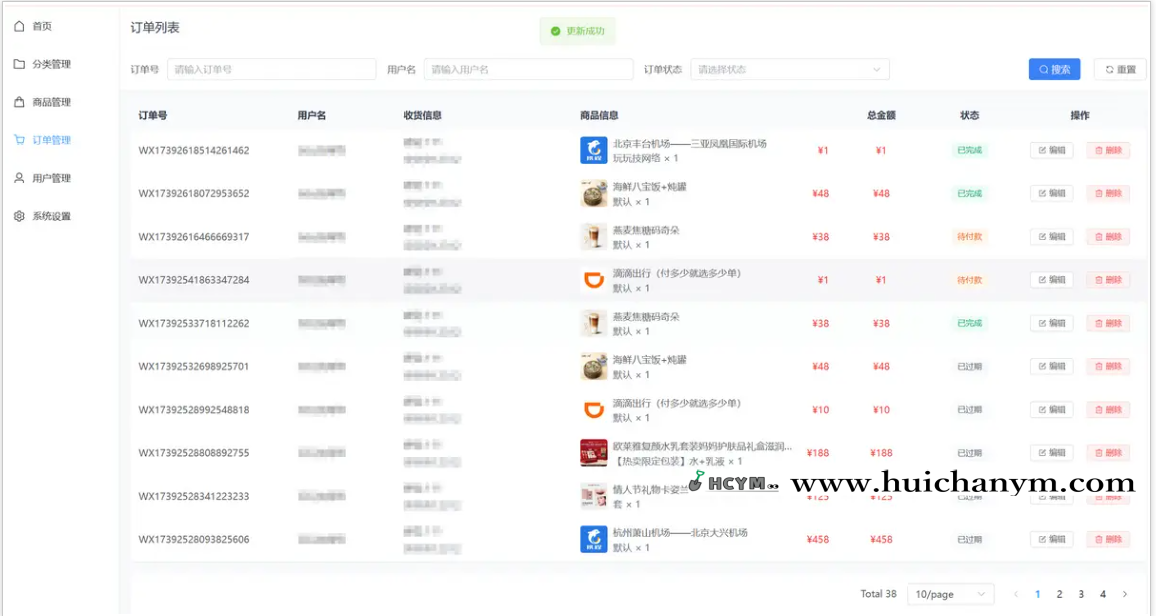The width and height of the screenshot is (1156, 616).
Task: Open 订单管理 in the sidebar
Action: coord(43,140)
